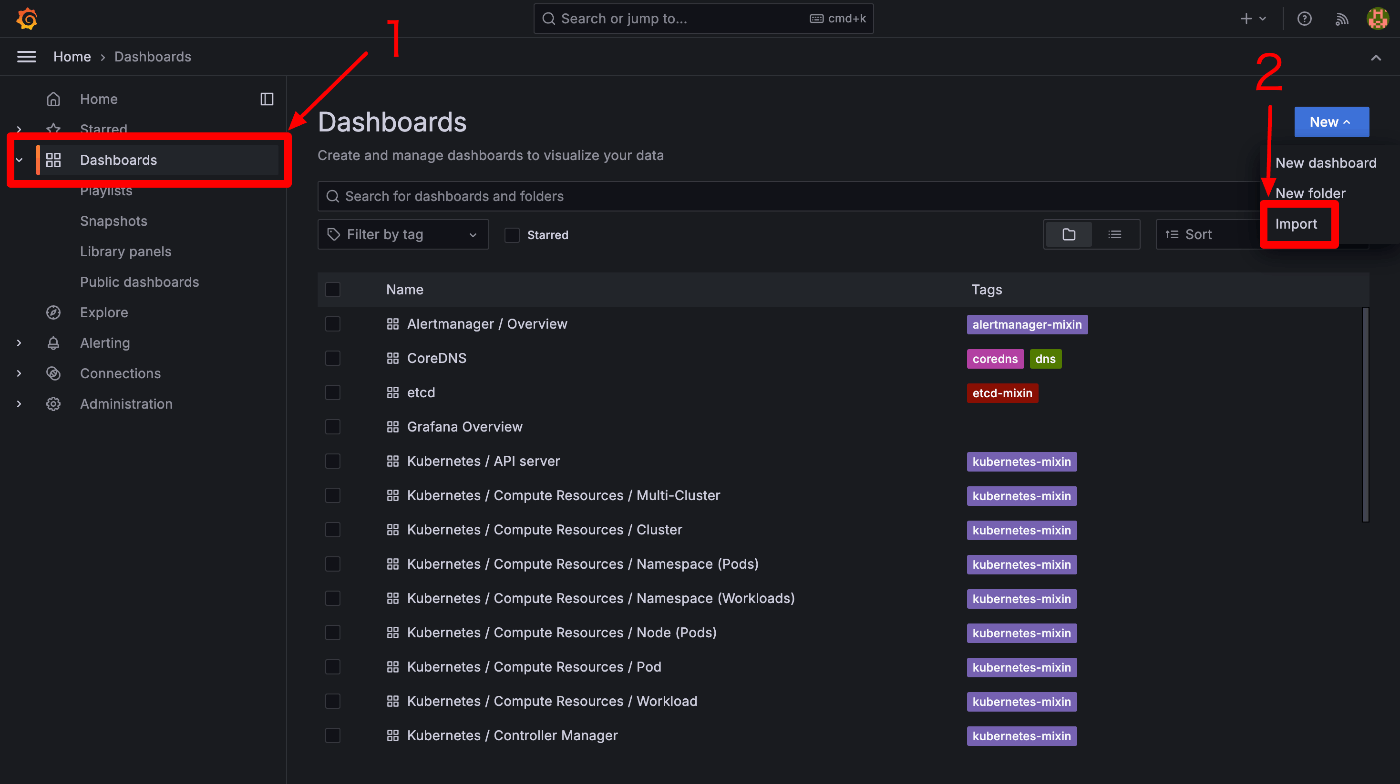This screenshot has height=784, width=1400.
Task: Open the Kubernetes / Compute Resources / Cluster dashboard
Action: pyautogui.click(x=545, y=530)
